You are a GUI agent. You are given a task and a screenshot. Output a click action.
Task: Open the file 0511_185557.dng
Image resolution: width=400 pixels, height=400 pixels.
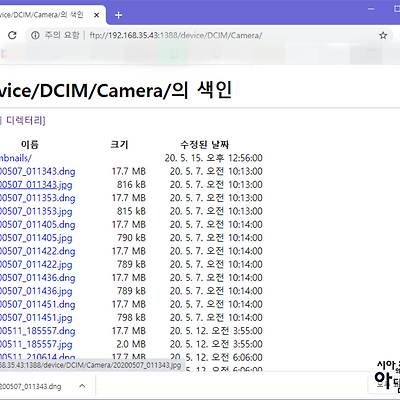tap(37, 331)
